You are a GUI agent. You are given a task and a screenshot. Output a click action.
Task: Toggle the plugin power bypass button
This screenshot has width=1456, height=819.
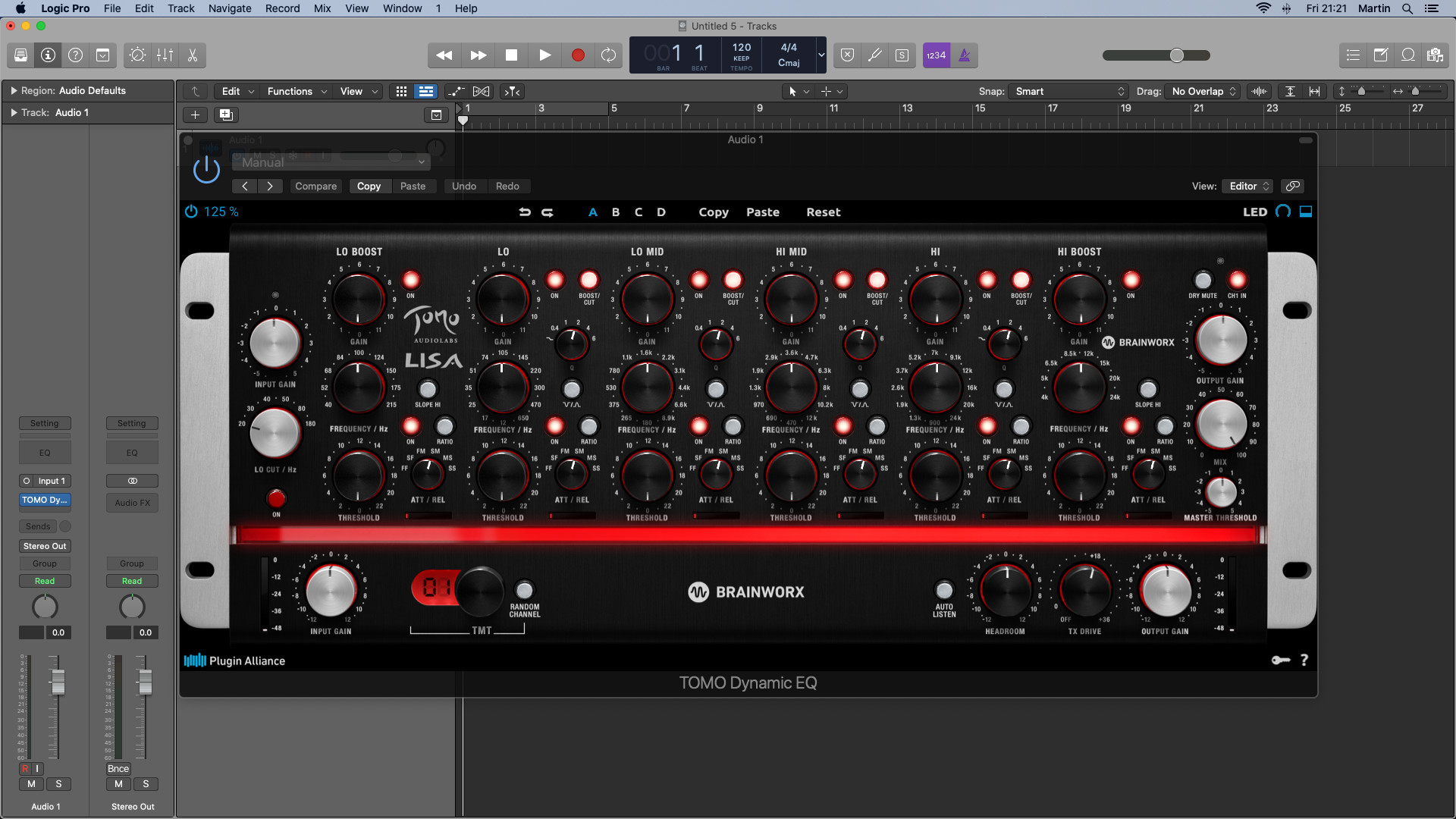206,168
